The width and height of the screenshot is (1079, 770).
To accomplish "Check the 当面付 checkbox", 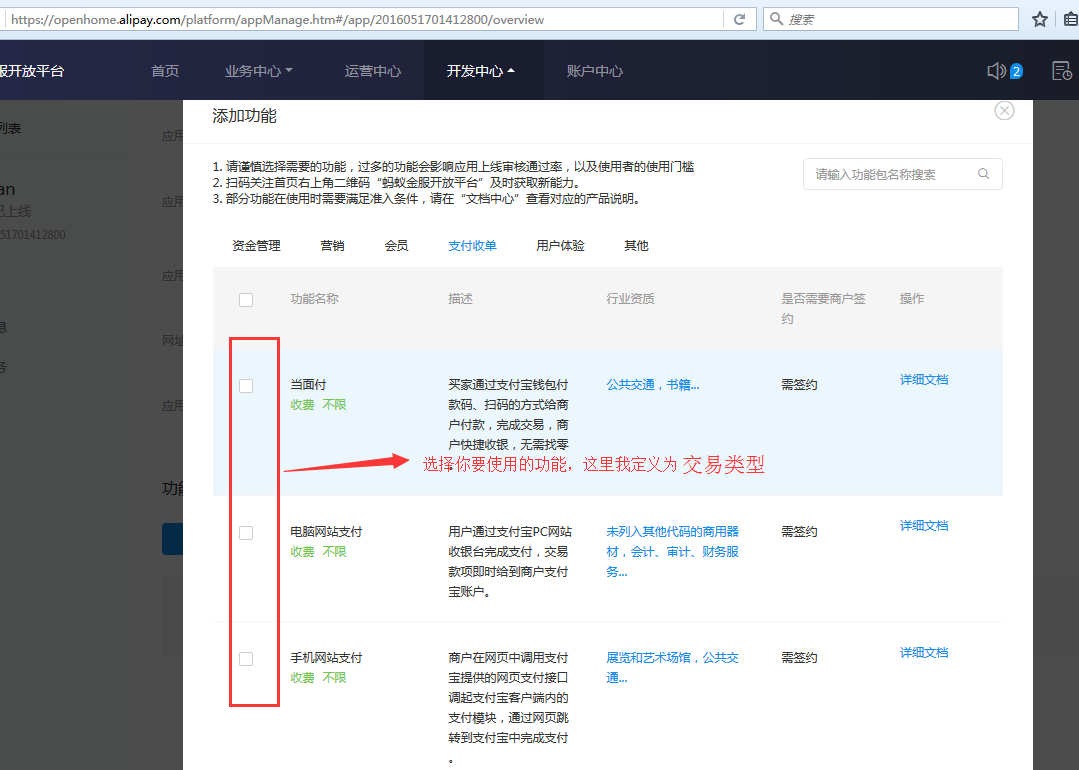I will coord(246,386).
